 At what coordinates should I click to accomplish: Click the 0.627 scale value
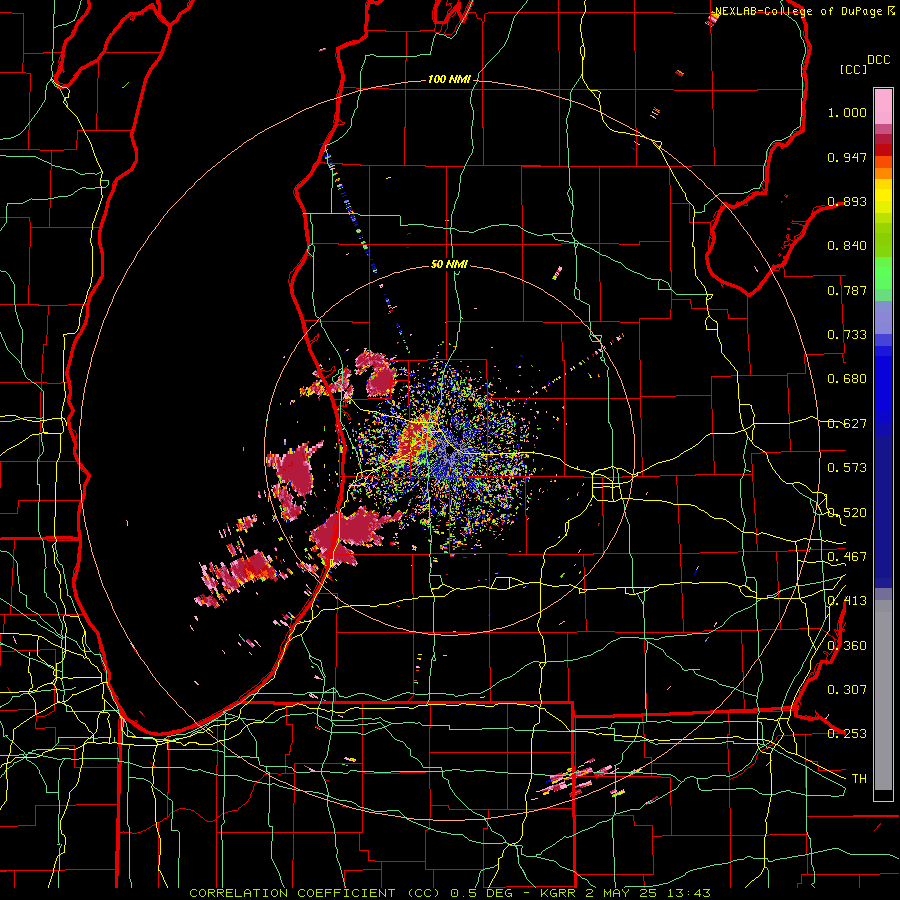coord(847,424)
